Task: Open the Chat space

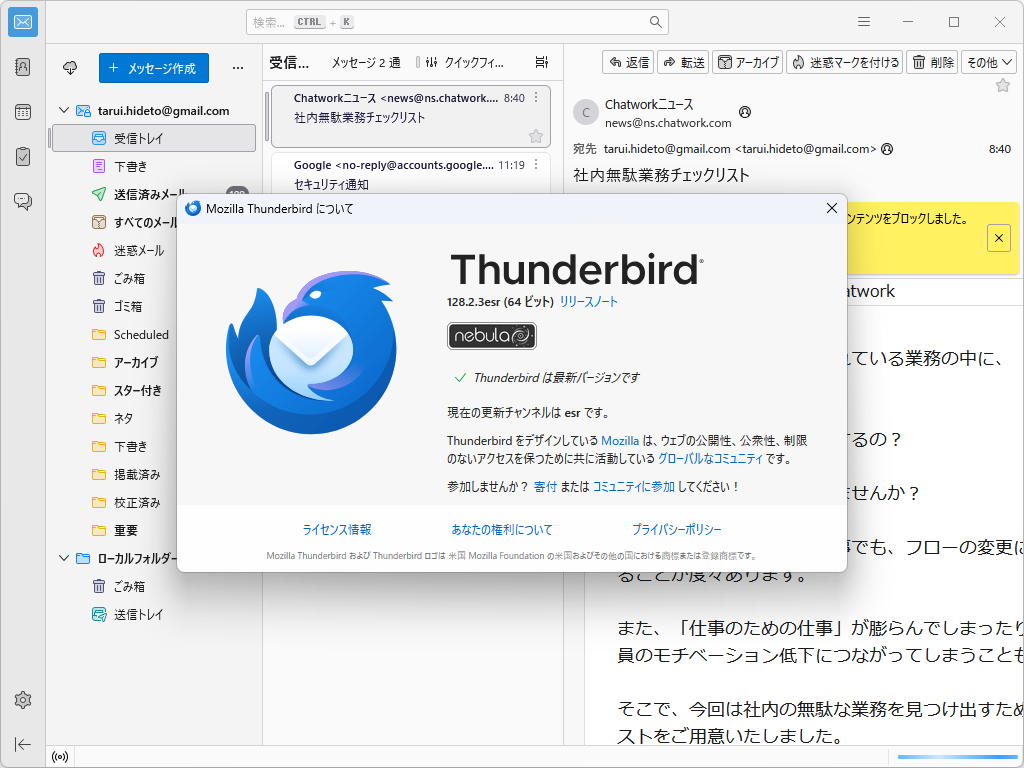Action: coord(22,201)
